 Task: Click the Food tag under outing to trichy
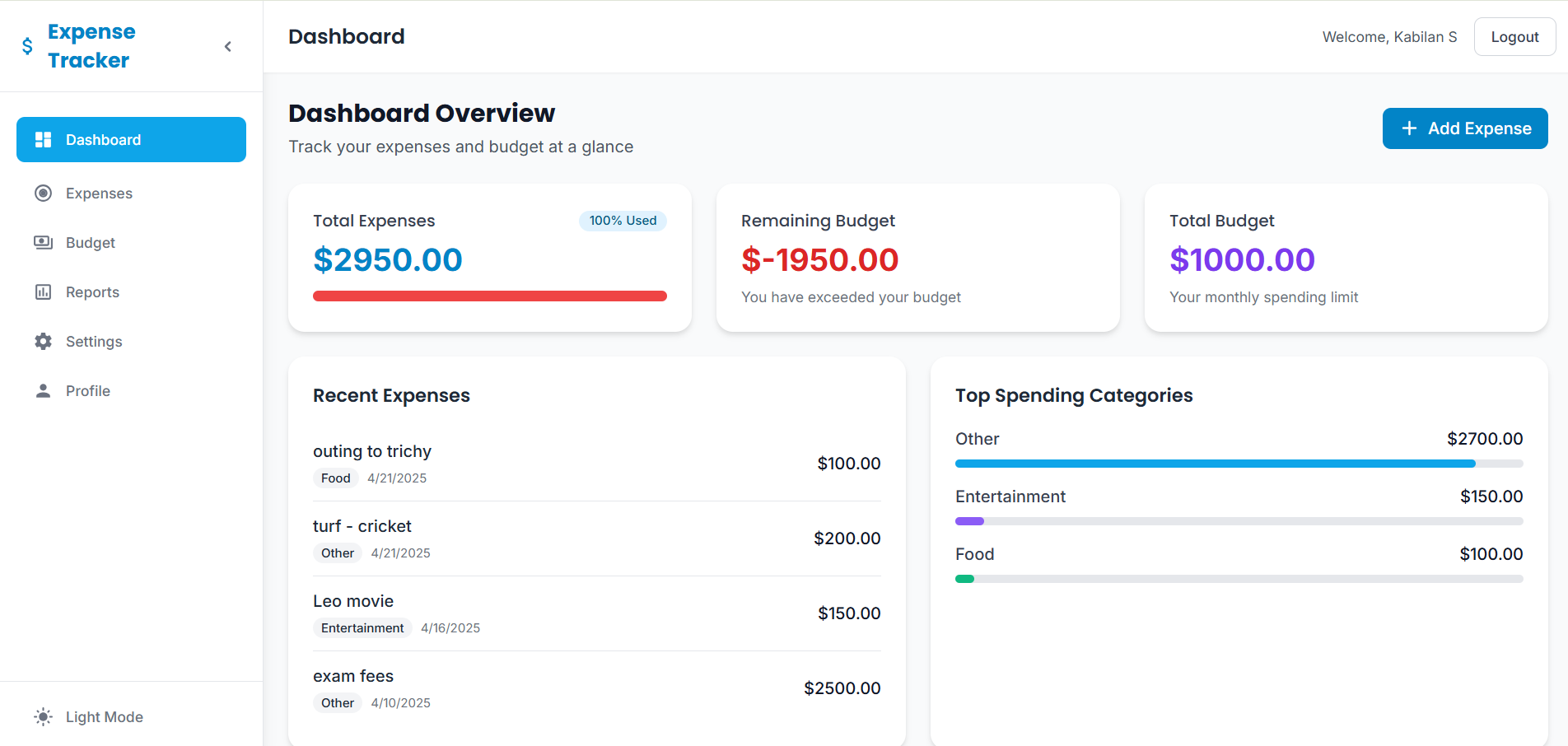click(334, 478)
